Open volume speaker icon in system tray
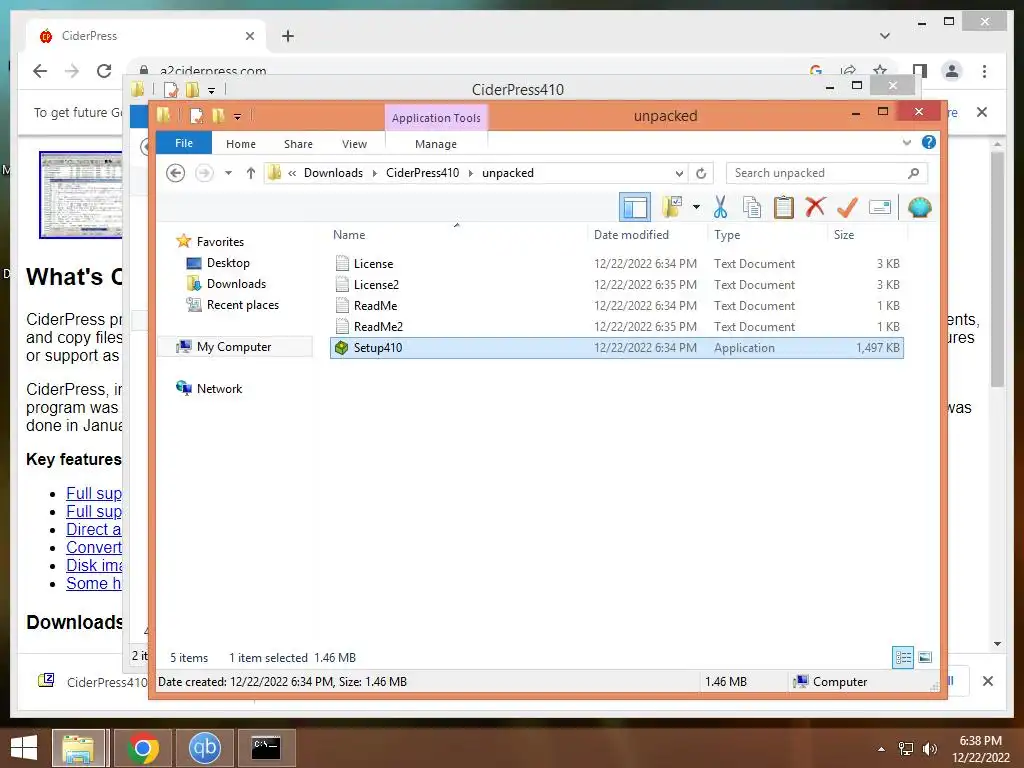This screenshot has width=1024, height=768. click(929, 749)
